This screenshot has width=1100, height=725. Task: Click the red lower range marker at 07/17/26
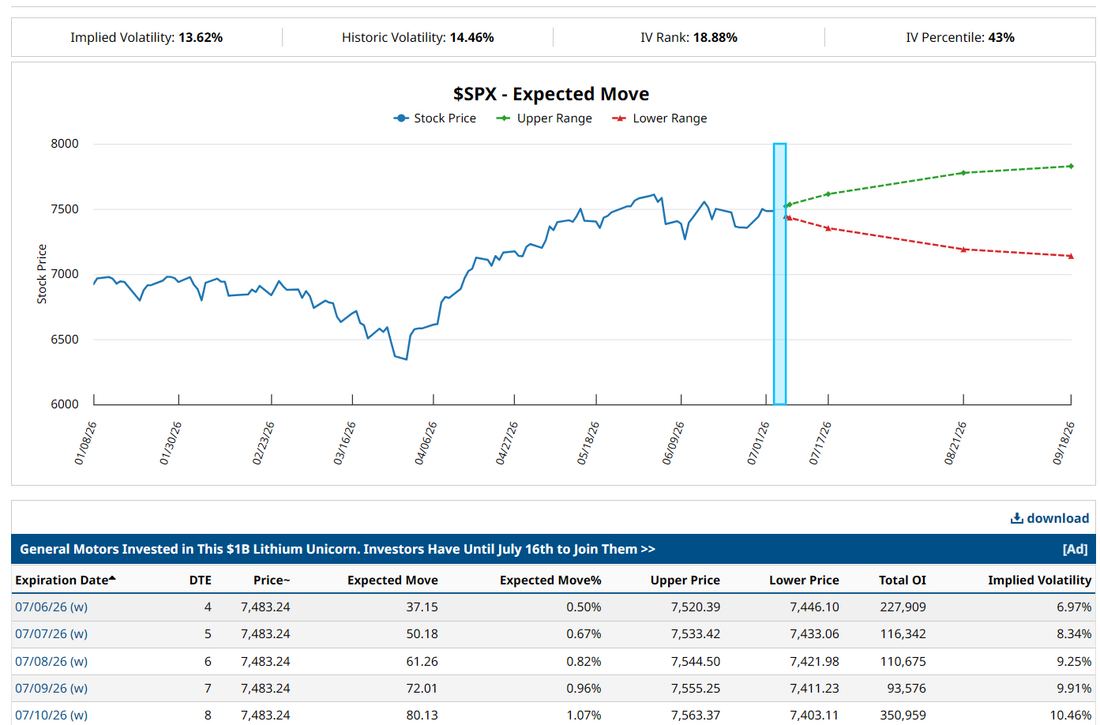click(829, 228)
